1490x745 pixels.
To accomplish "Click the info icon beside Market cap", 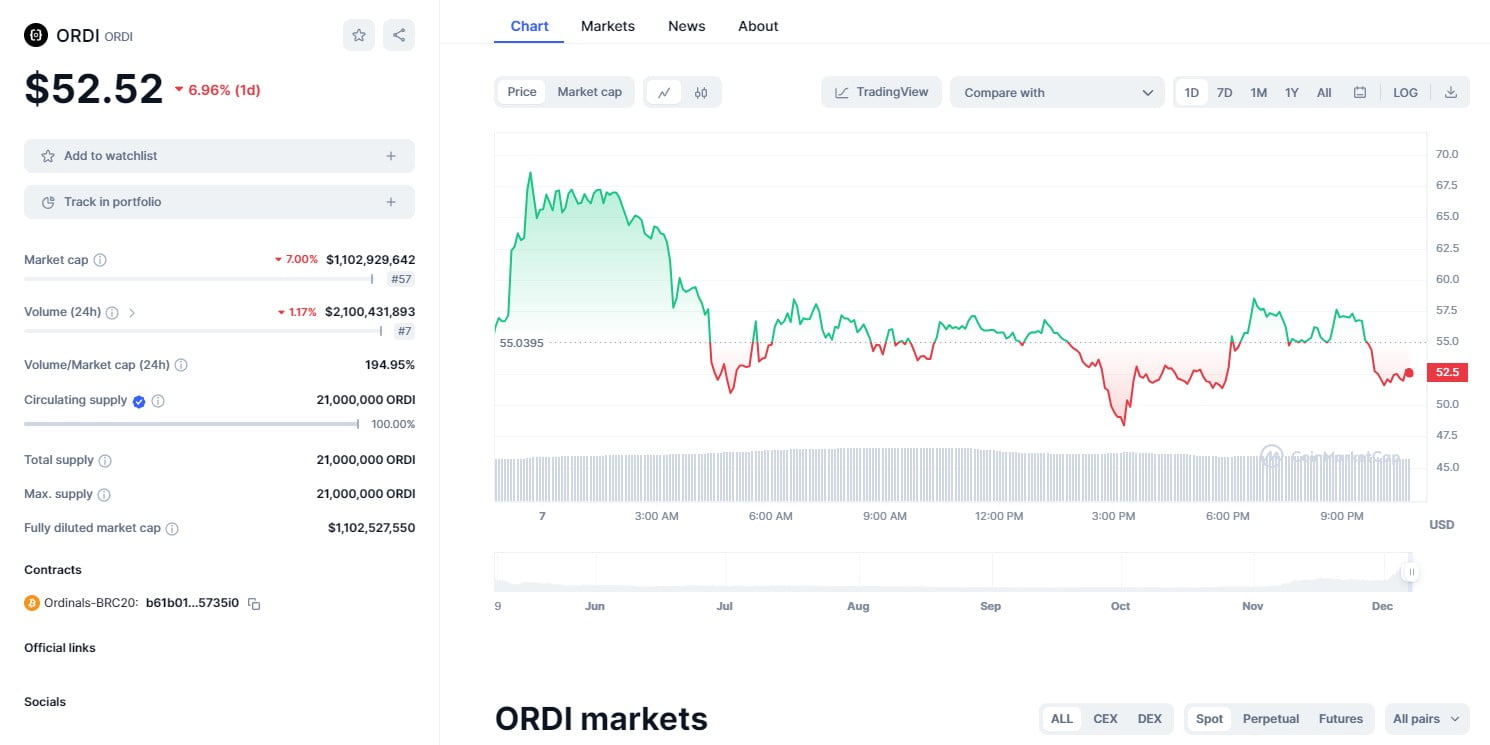I will click(x=100, y=260).
